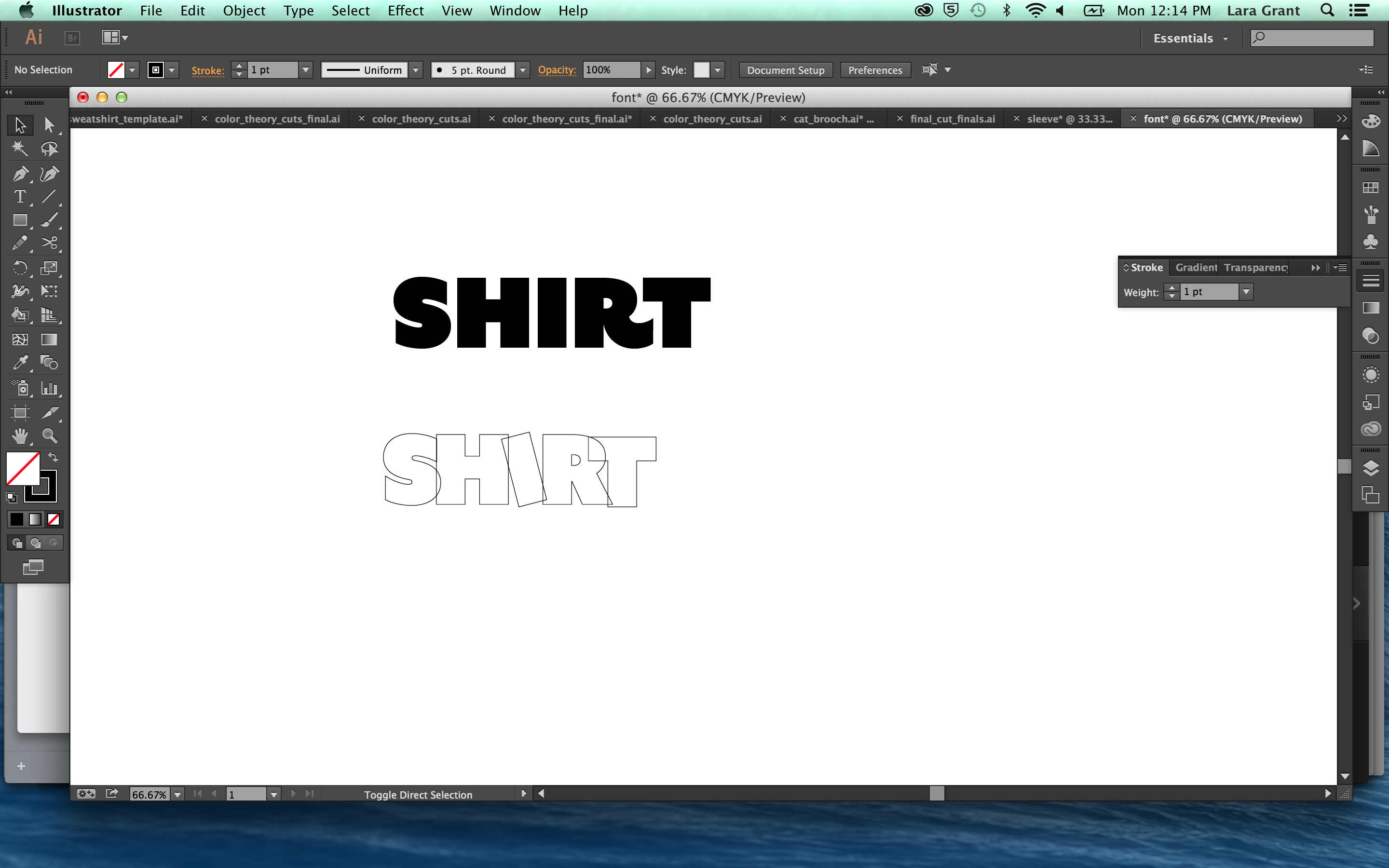Viewport: 1389px width, 868px height.
Task: Change screen mode button in toolbox
Action: (33, 568)
